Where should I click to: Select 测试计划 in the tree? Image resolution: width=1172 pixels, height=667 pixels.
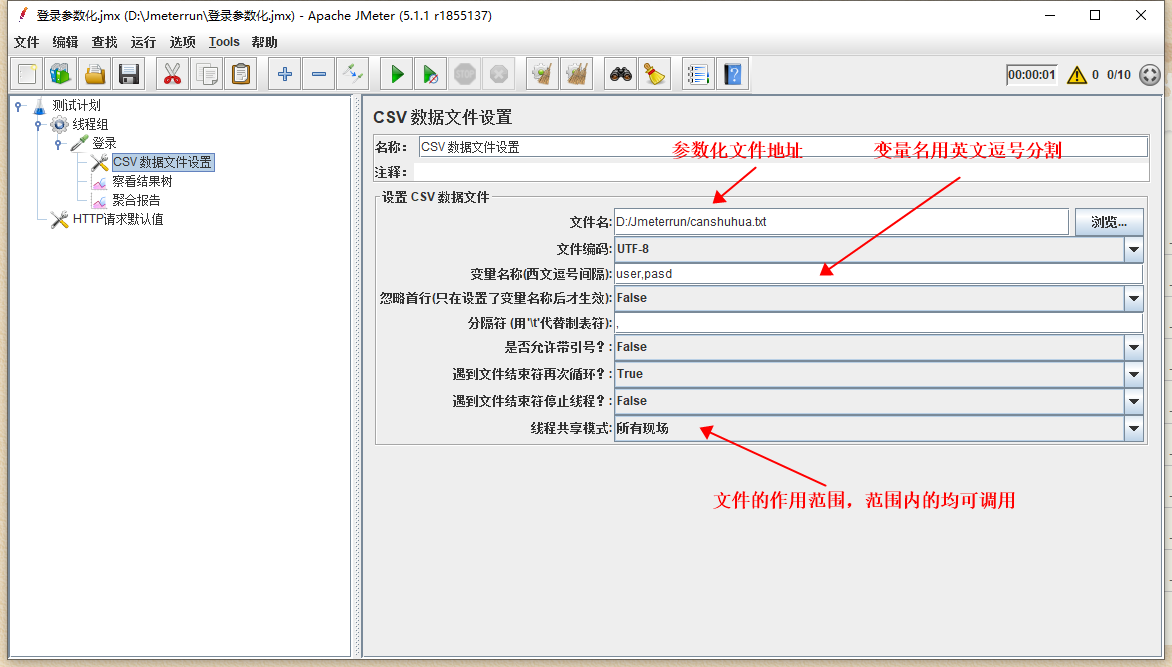tap(76, 105)
